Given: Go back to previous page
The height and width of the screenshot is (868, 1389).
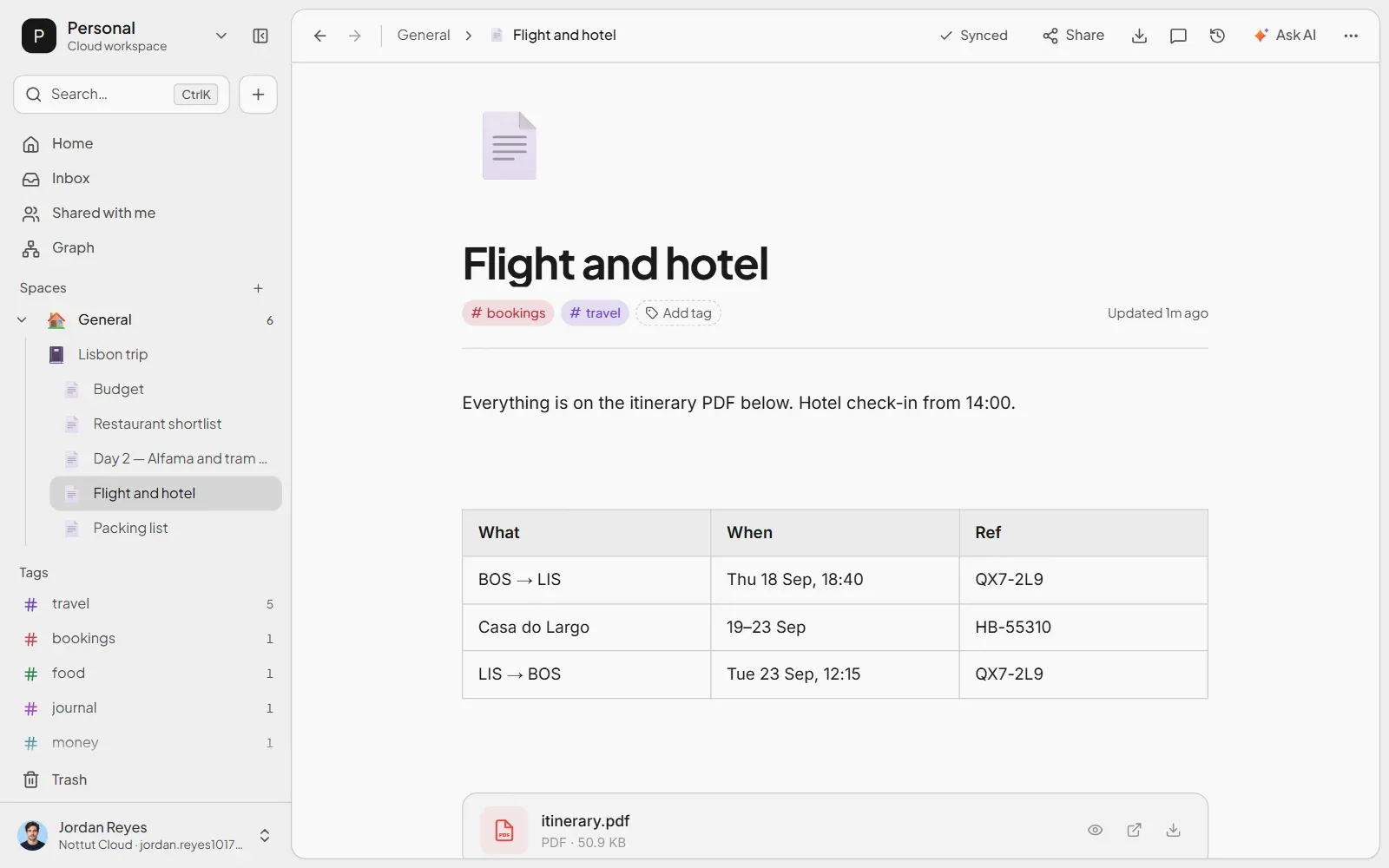Looking at the screenshot, I should (319, 36).
